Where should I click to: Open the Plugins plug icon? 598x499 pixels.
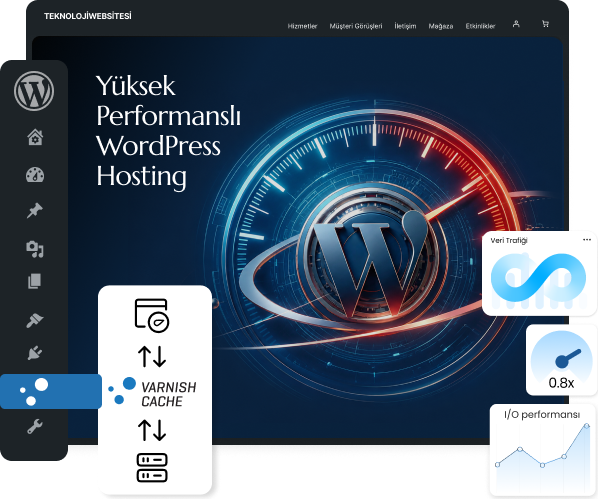[x=35, y=353]
